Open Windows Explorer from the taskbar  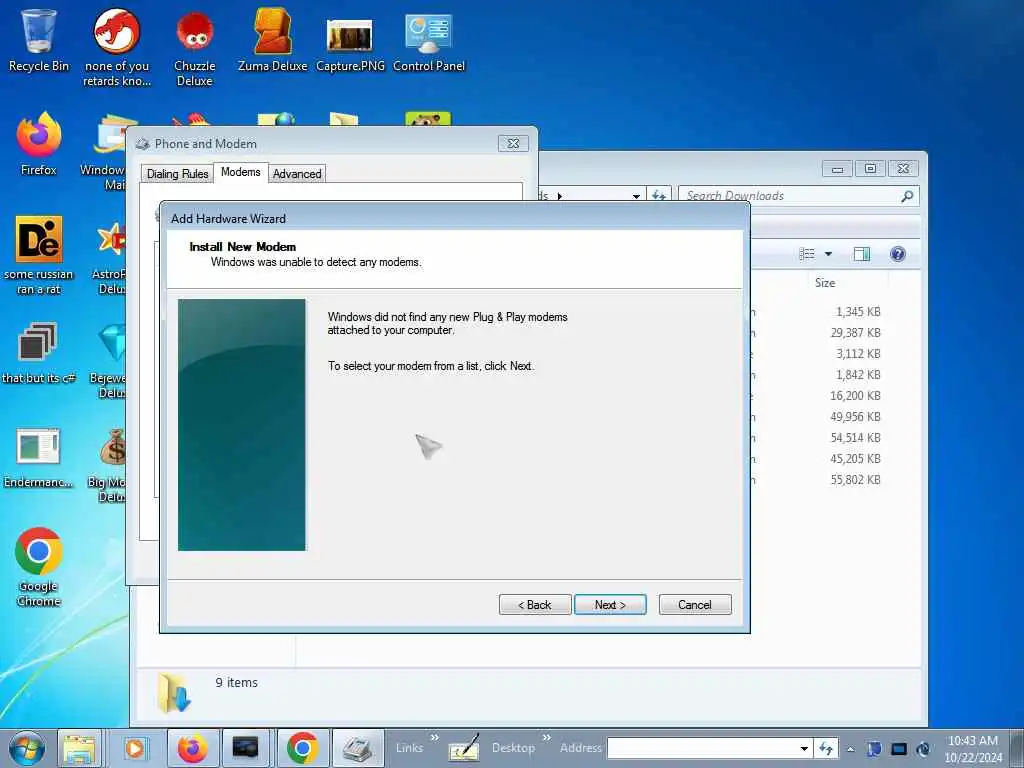pyautogui.click(x=80, y=748)
